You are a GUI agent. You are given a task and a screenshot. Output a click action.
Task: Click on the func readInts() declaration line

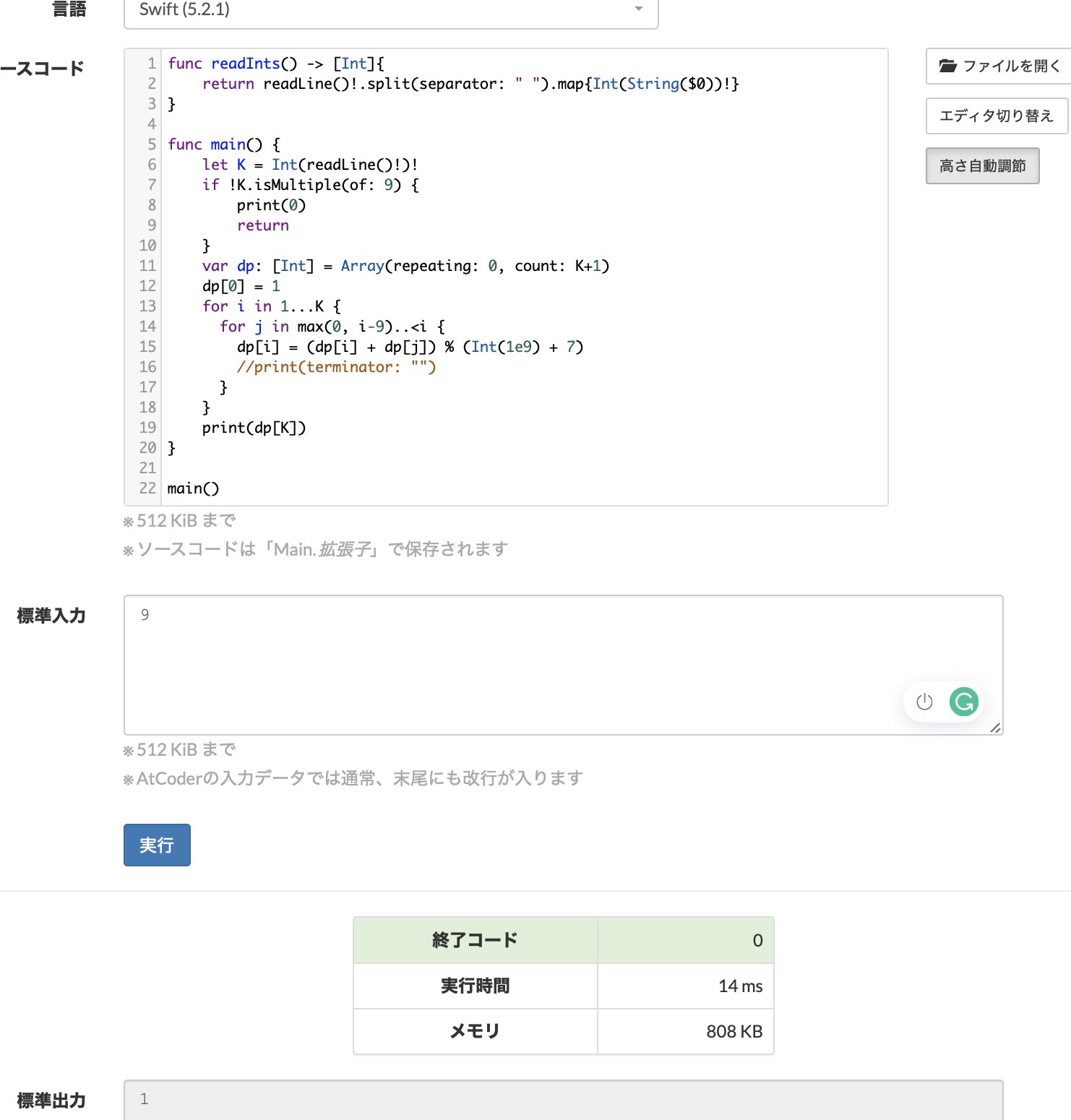(275, 64)
